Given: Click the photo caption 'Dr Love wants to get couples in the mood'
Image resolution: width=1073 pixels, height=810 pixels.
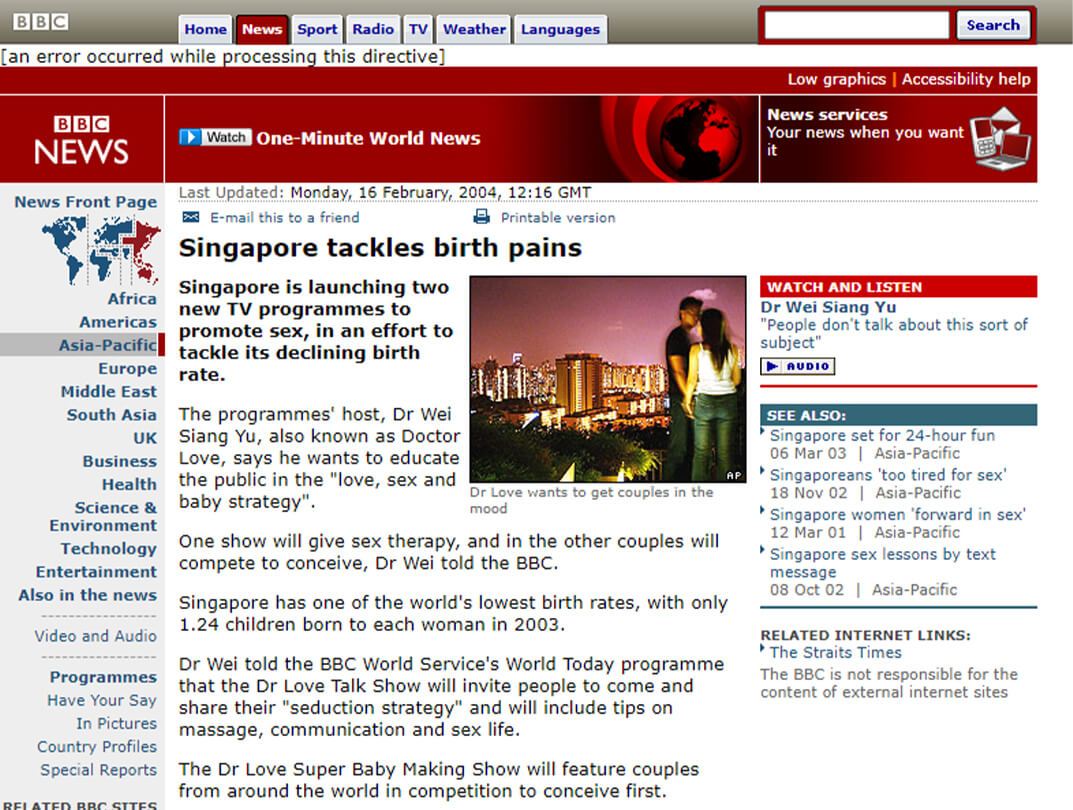Looking at the screenshot, I should pos(591,500).
